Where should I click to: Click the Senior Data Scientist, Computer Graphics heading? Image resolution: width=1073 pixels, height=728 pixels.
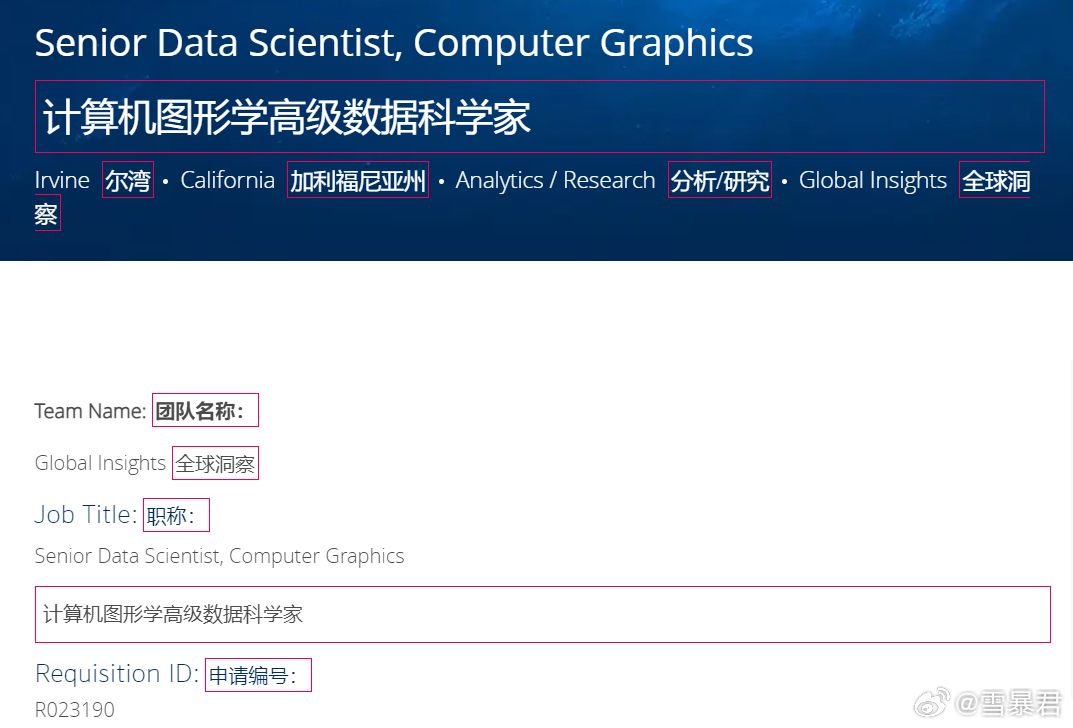coord(393,43)
